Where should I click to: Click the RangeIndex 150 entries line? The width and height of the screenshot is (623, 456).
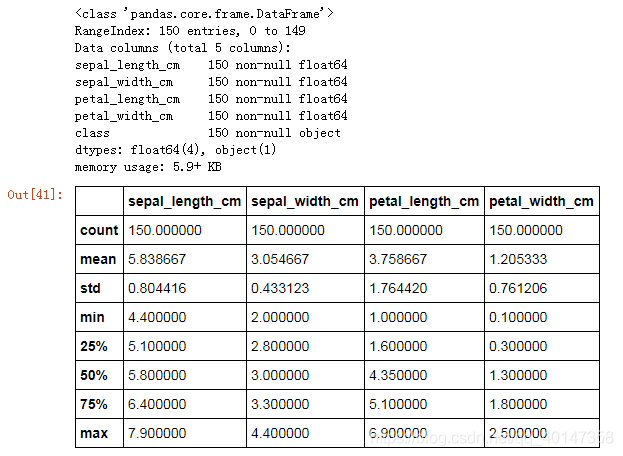pyautogui.click(x=190, y=31)
